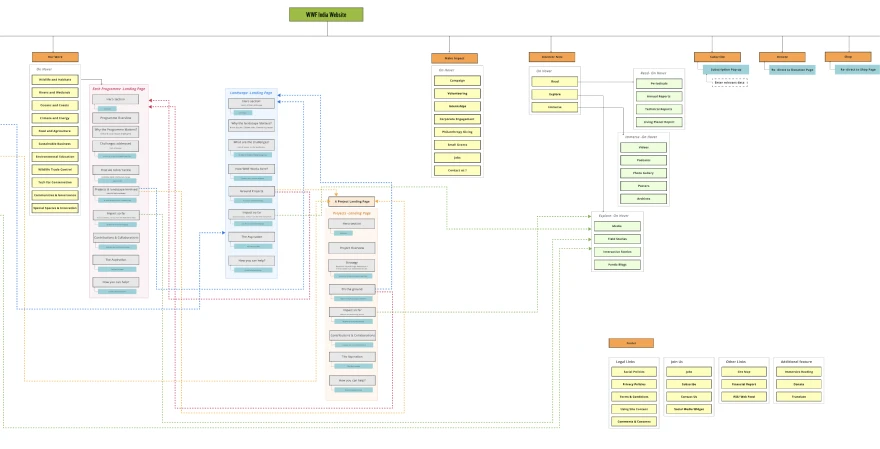Select the Field Stories box
The height and width of the screenshot is (449, 880).
tap(617, 239)
